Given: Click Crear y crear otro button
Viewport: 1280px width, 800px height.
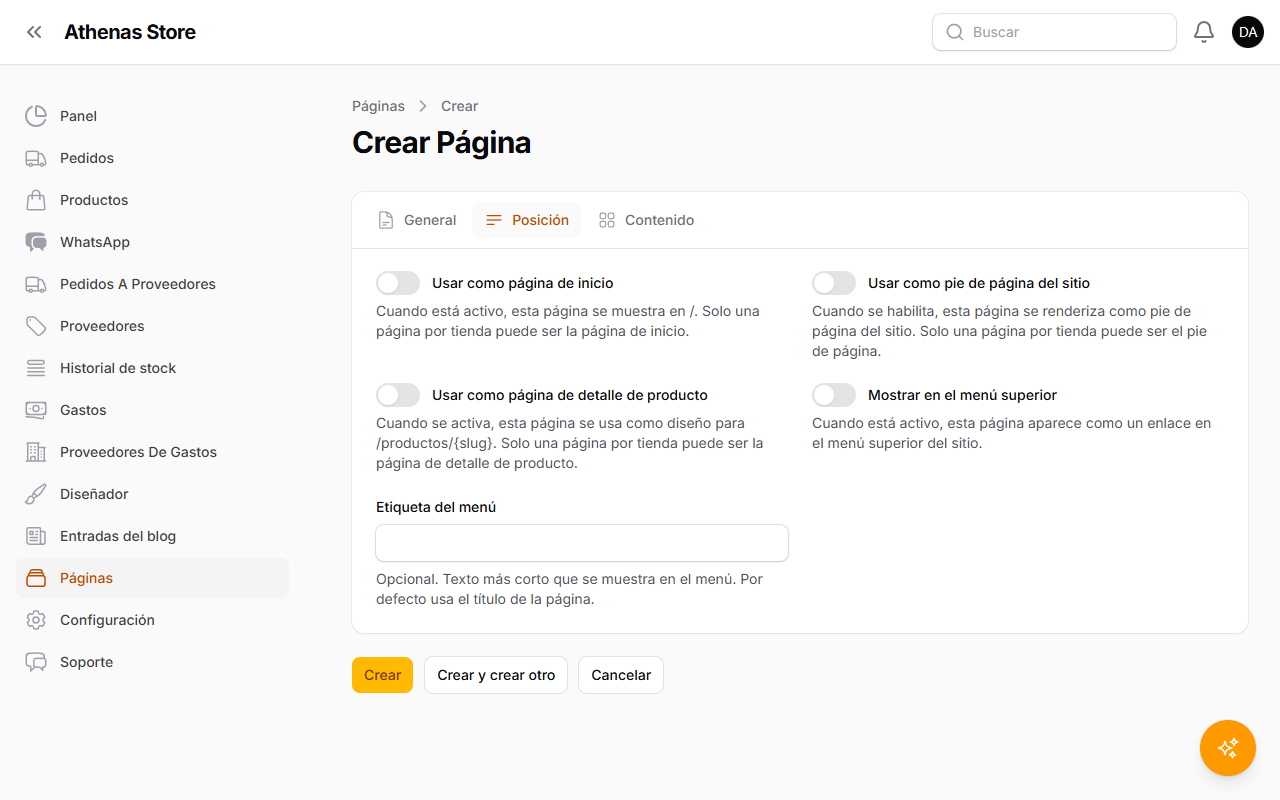Looking at the screenshot, I should pyautogui.click(x=496, y=675).
